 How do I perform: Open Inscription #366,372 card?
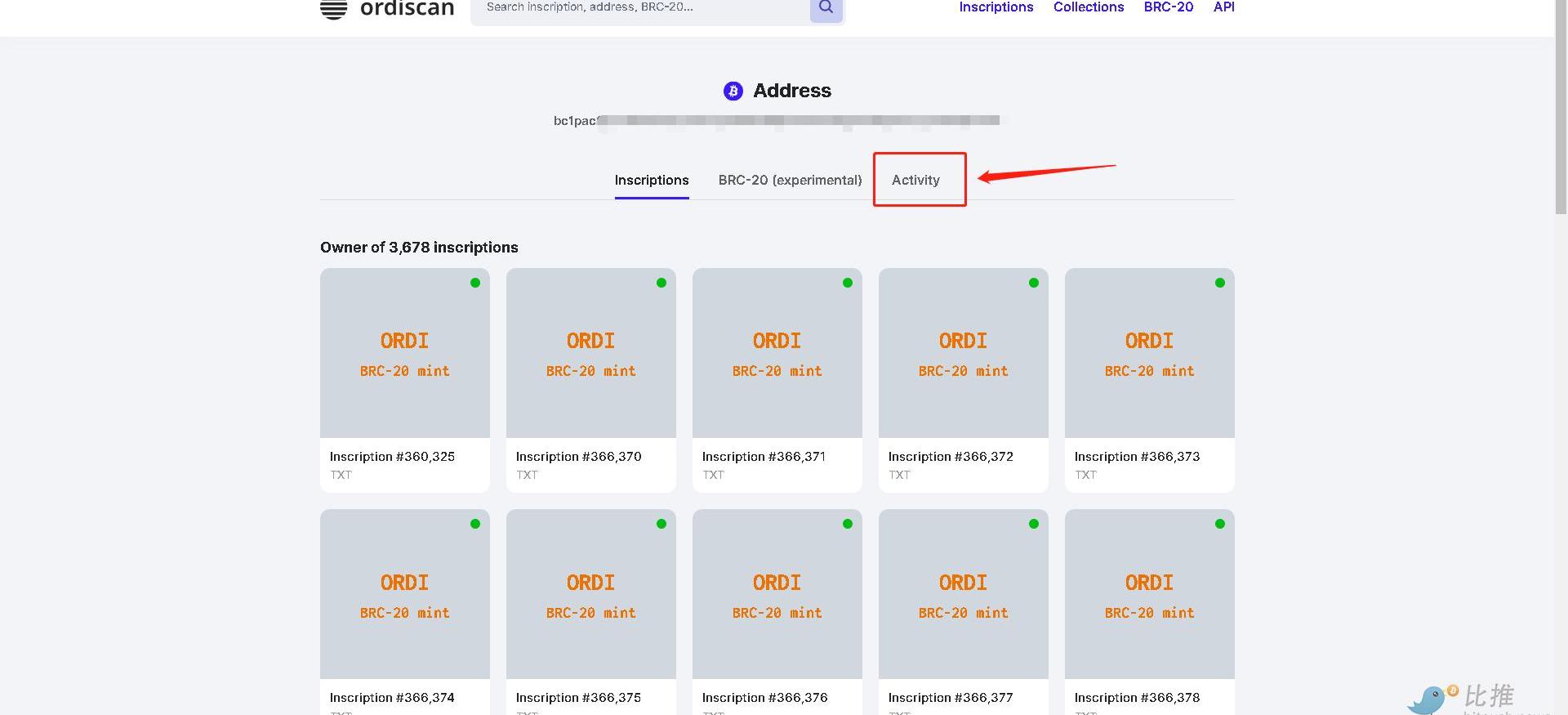(963, 380)
